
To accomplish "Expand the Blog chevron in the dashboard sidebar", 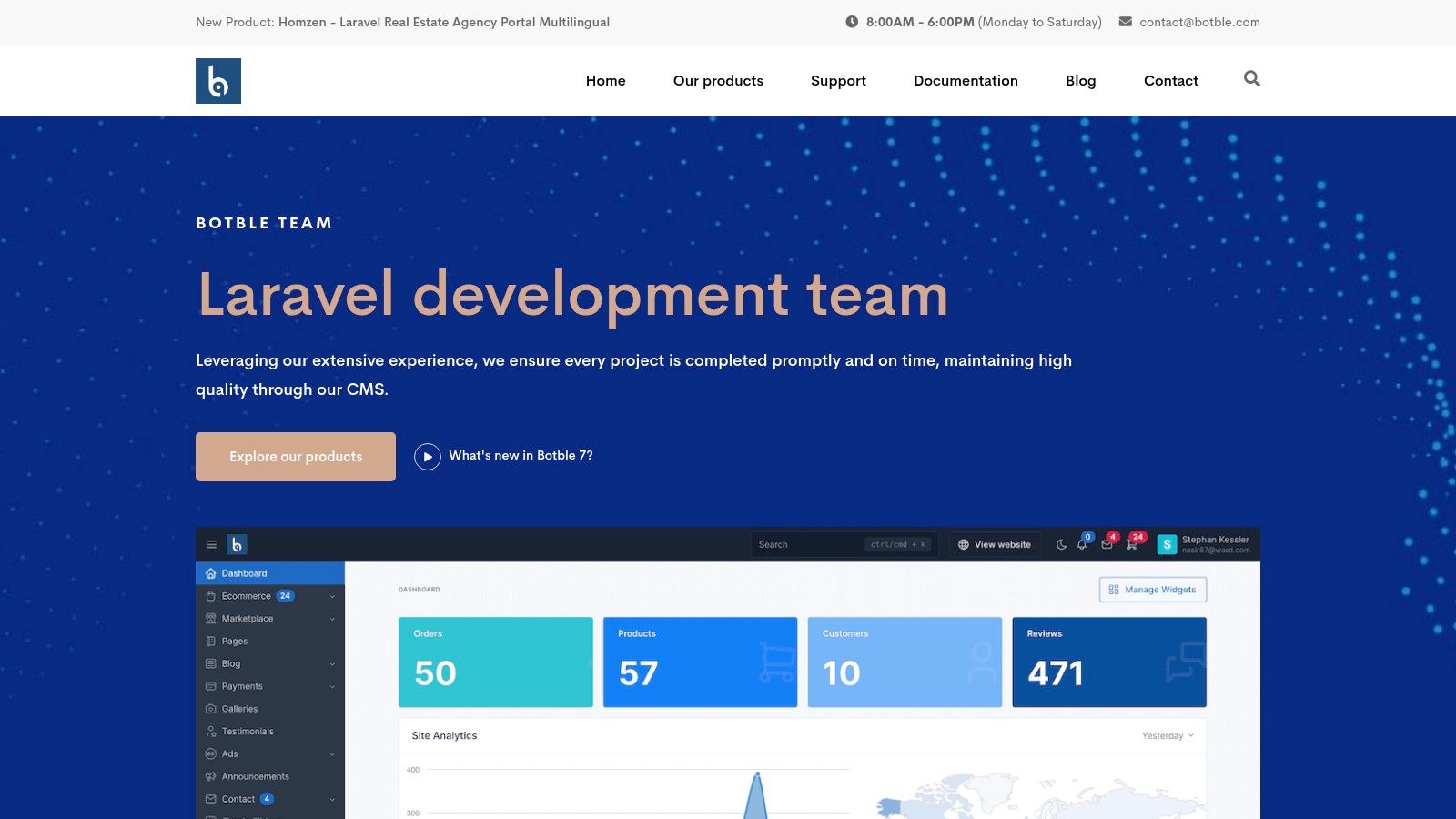I will pos(332,664).
